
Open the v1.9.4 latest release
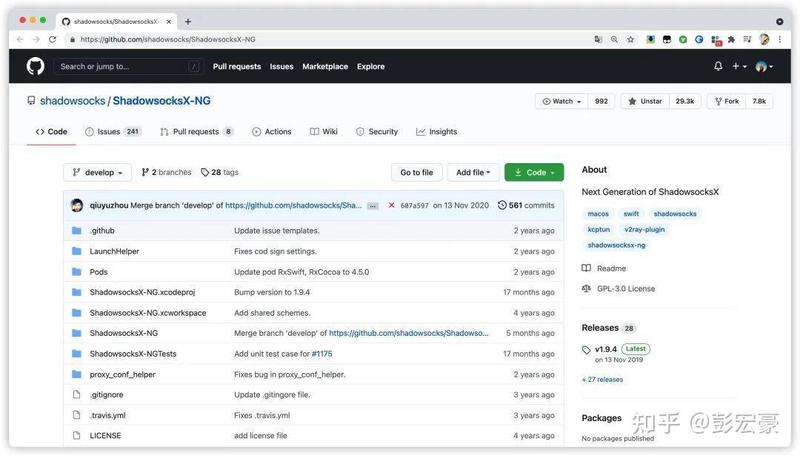tap(606, 349)
